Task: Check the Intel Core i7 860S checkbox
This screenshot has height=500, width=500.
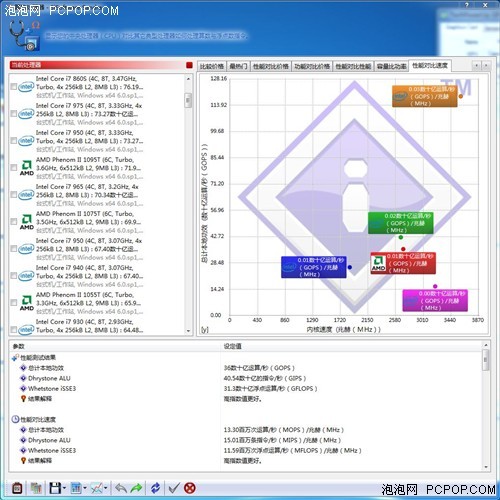Action: tap(14, 87)
